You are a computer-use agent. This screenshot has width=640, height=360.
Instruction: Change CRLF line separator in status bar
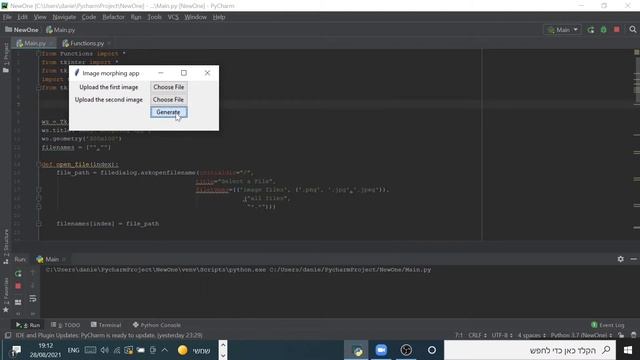click(x=477, y=335)
